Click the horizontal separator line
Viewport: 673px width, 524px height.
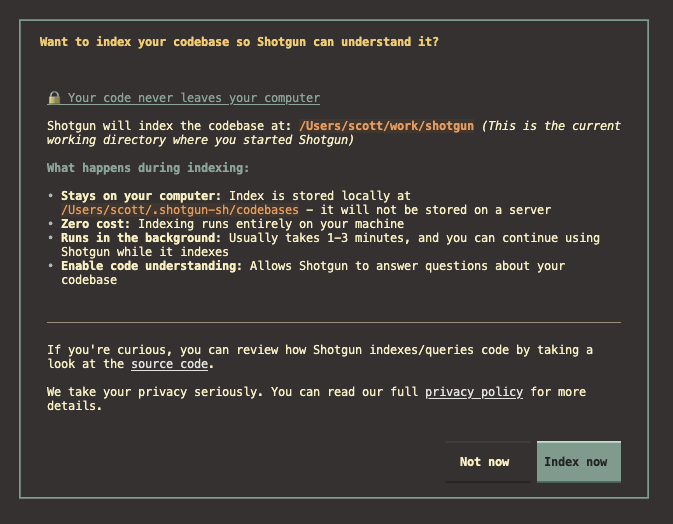pos(333,322)
